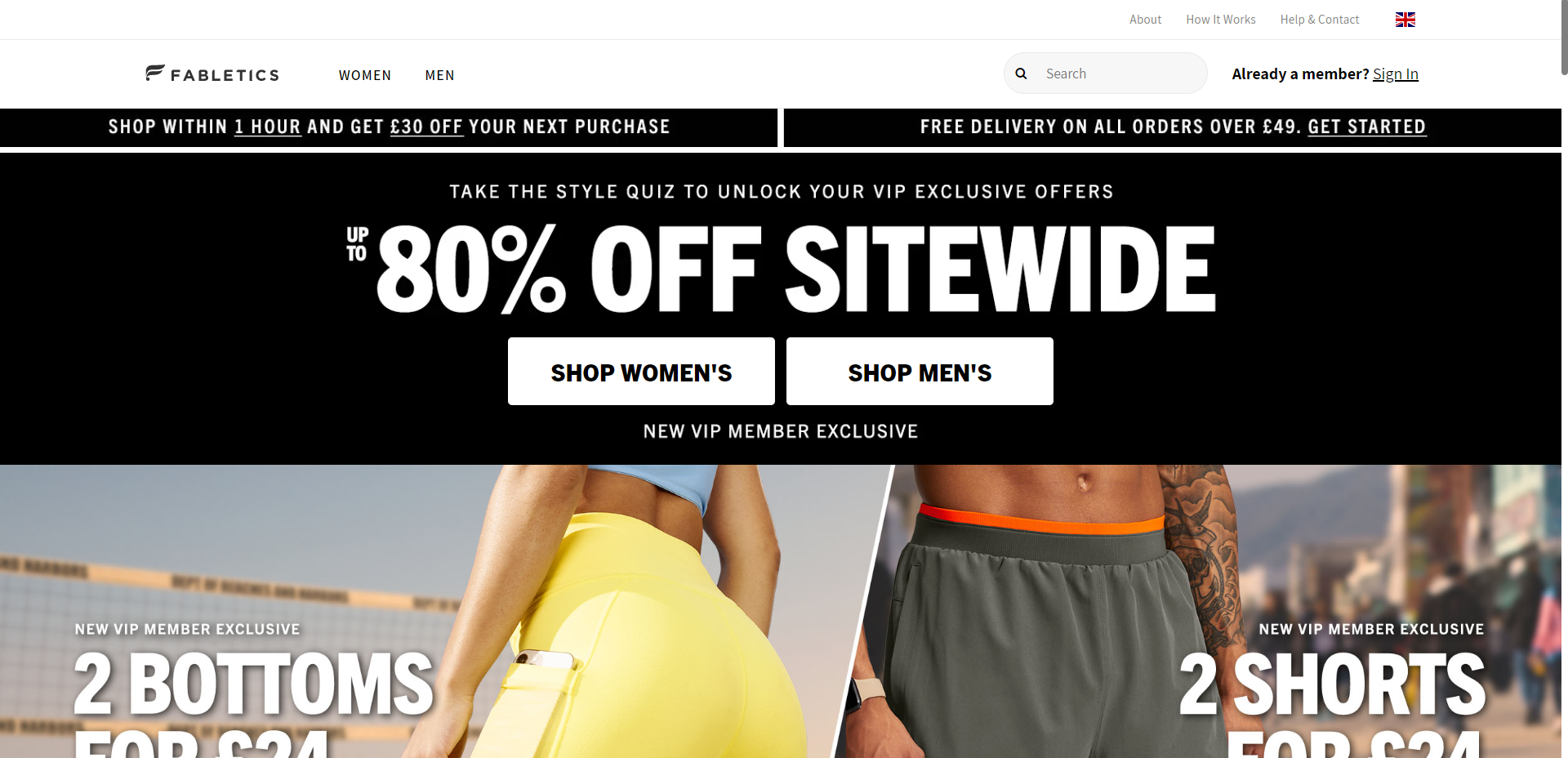Click the Take the Style Quiz heading
1568x758 pixels.
(x=781, y=192)
